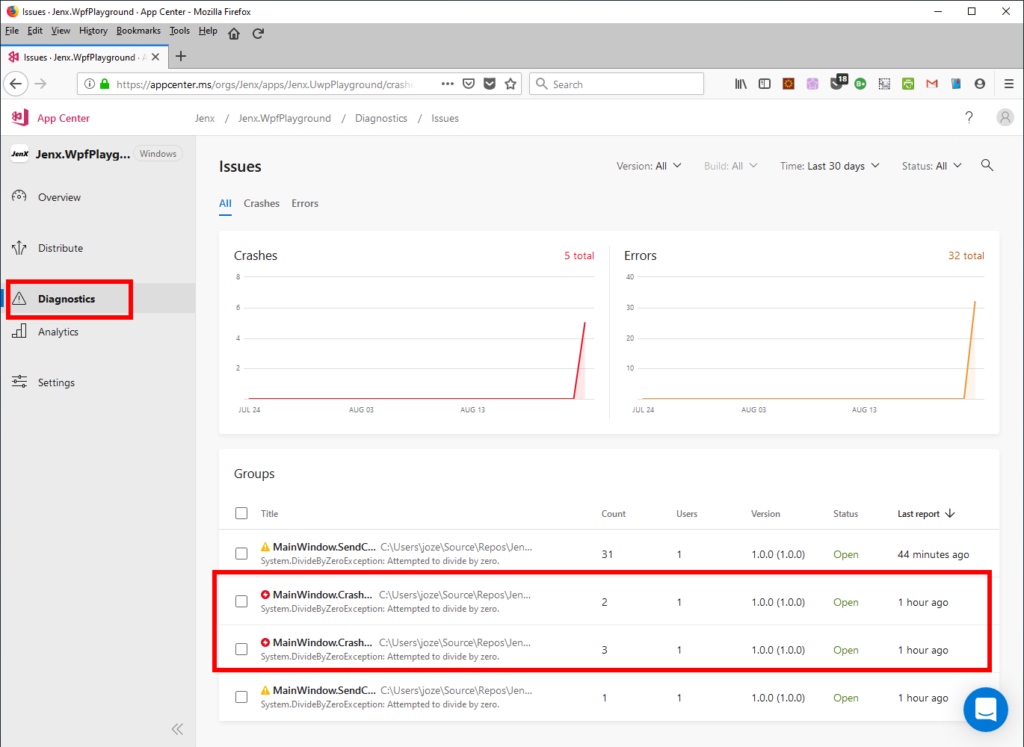
Task: Check the MainWindow.Crash row with count 3
Action: [x=242, y=649]
